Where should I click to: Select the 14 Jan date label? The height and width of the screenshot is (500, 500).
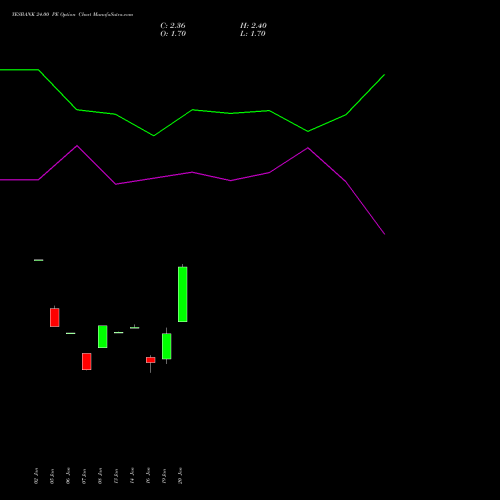(132, 476)
